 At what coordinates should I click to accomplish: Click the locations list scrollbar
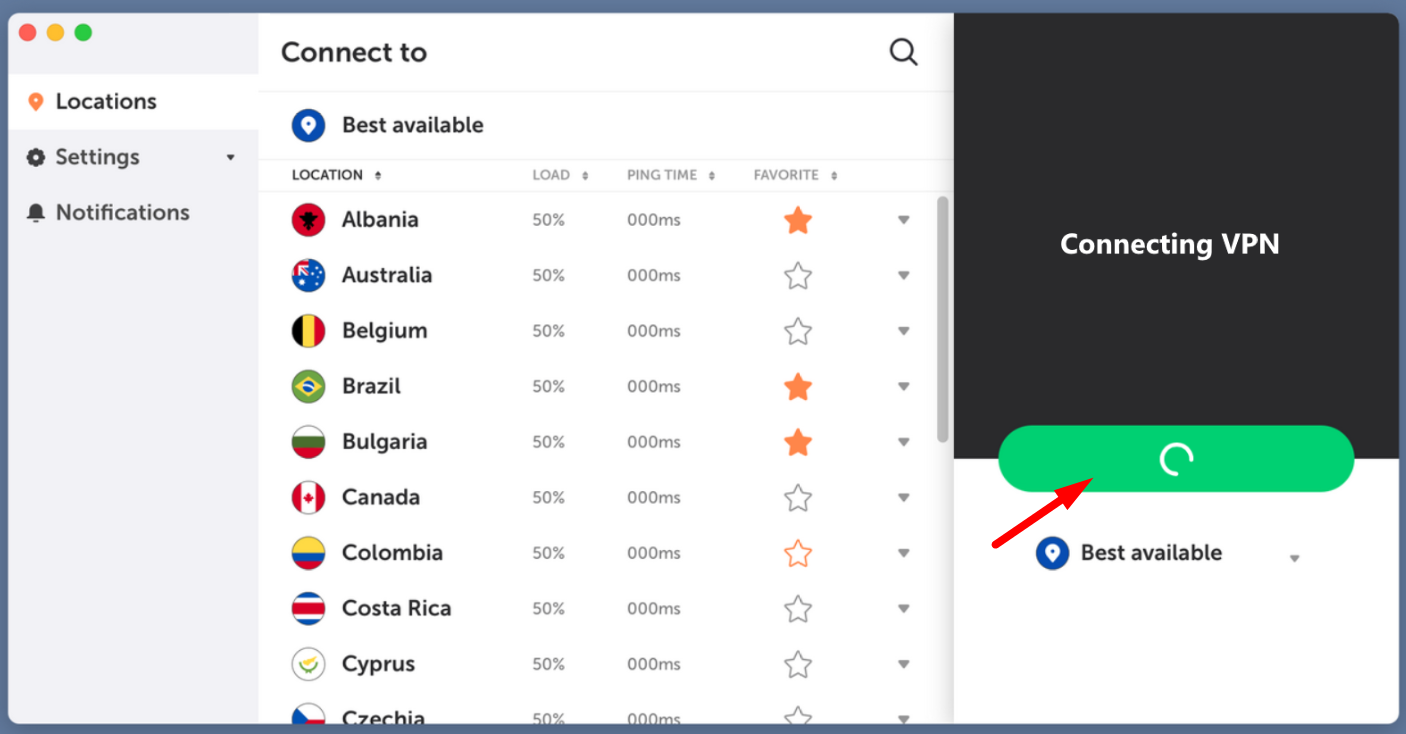[942, 319]
